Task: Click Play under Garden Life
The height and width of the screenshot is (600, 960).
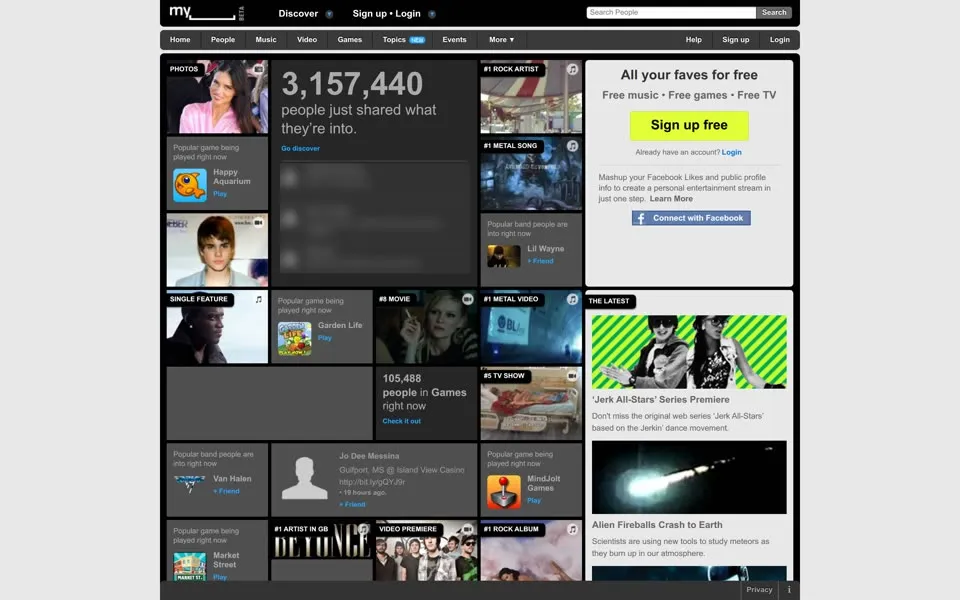Action: pos(325,338)
